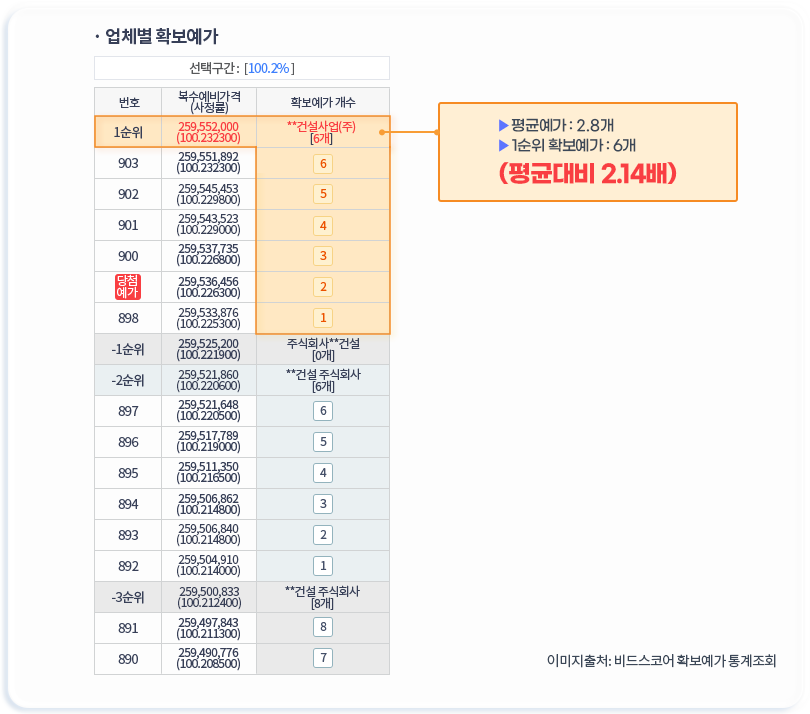
Task: Click the orange 4 badge in row 901
Action: 323,226
